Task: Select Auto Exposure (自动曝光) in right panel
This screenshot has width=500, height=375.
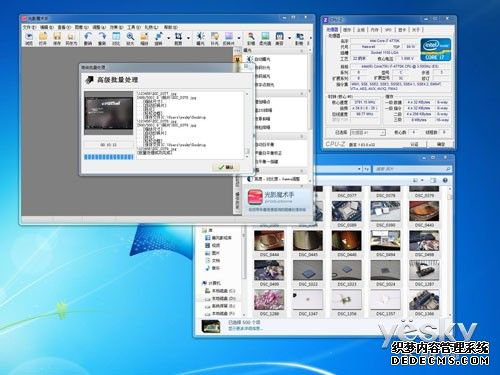Action: tap(262, 59)
